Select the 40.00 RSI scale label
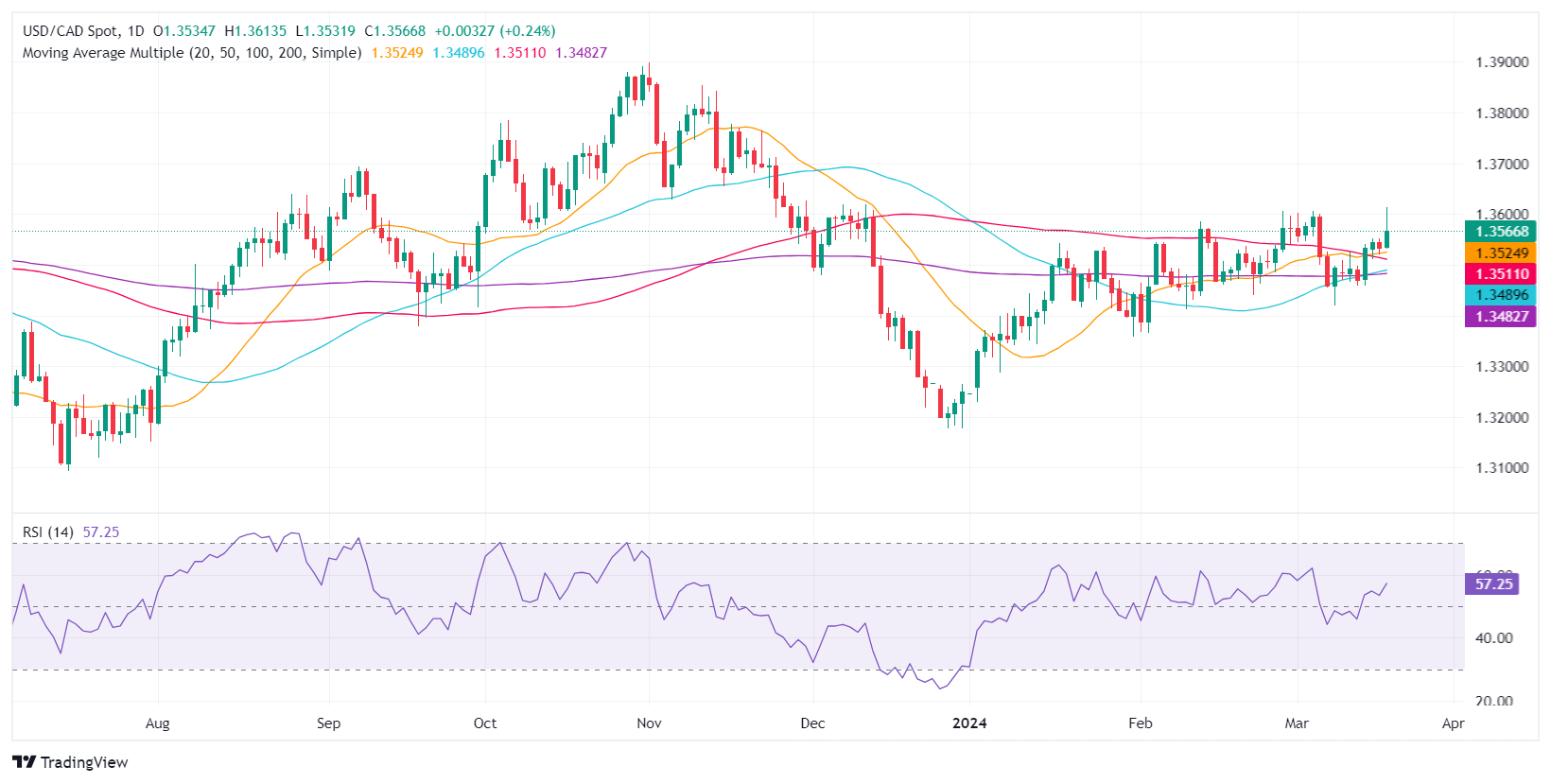This screenshot has width=1551, height=784. [1494, 638]
